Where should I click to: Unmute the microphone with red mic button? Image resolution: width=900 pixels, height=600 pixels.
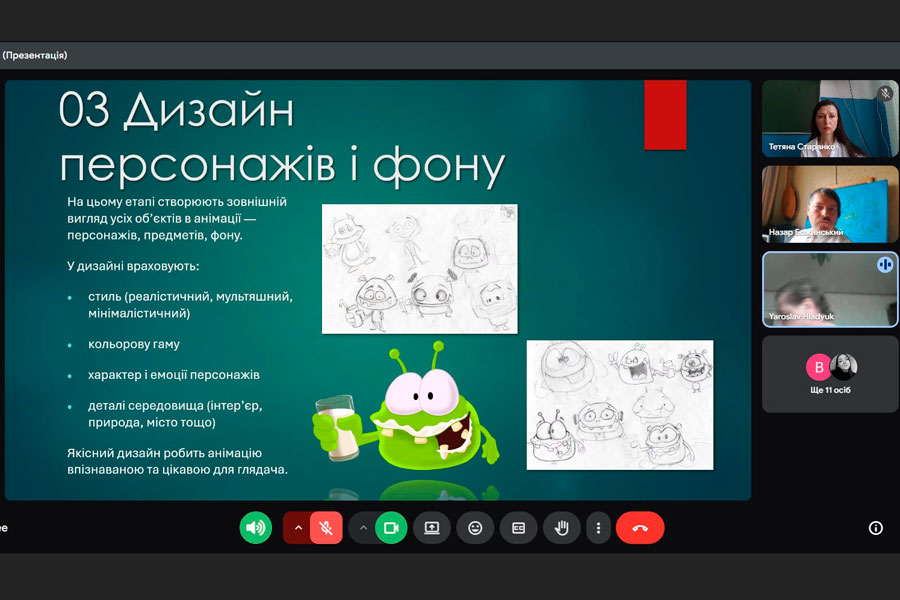tap(326, 528)
